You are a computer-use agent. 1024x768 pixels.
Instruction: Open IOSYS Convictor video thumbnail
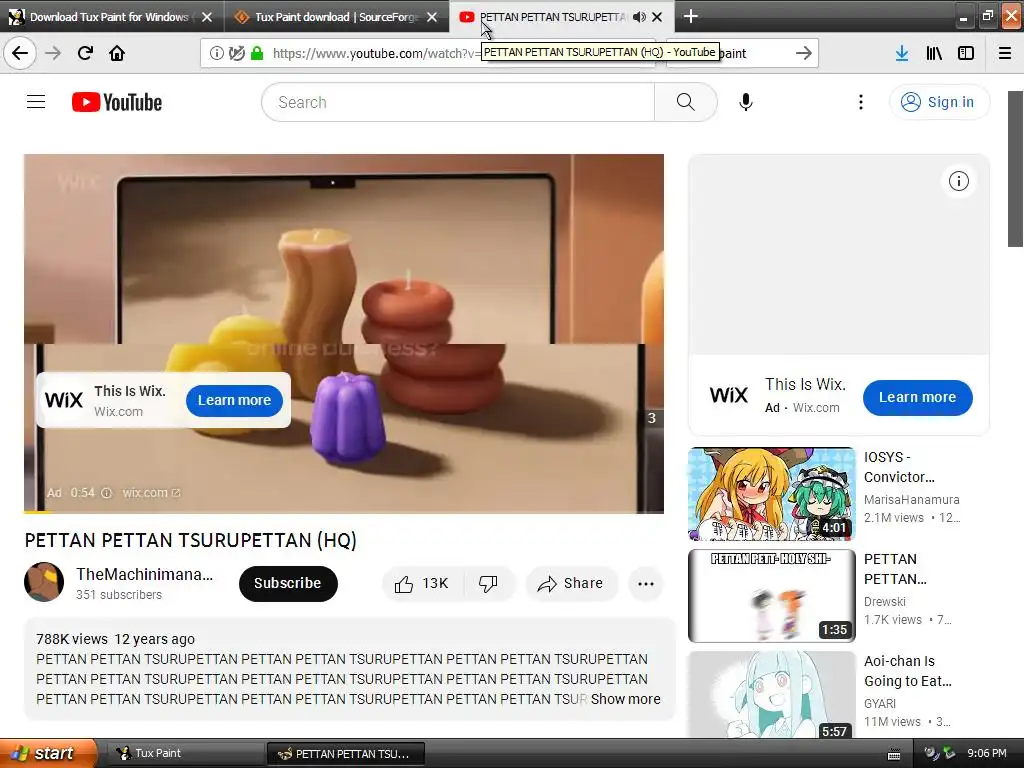(x=771, y=494)
